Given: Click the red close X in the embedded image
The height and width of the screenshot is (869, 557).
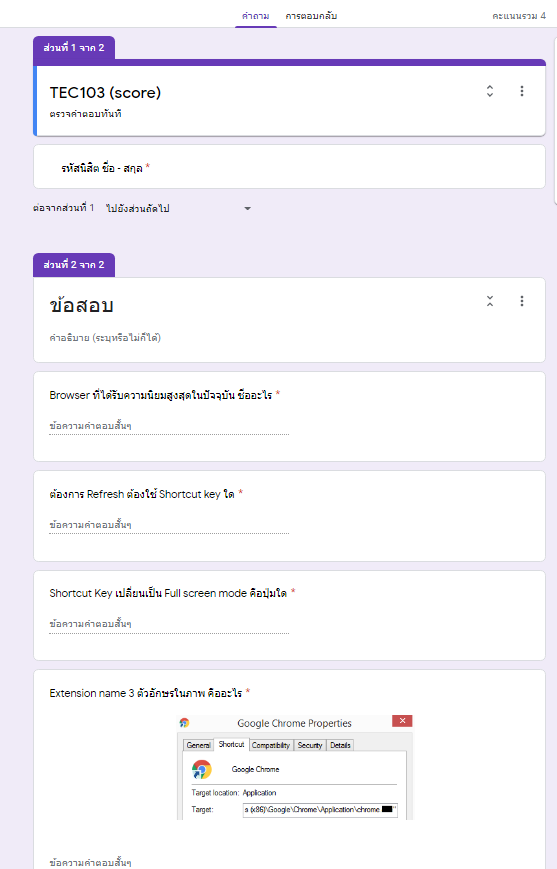Looking at the screenshot, I should point(402,720).
